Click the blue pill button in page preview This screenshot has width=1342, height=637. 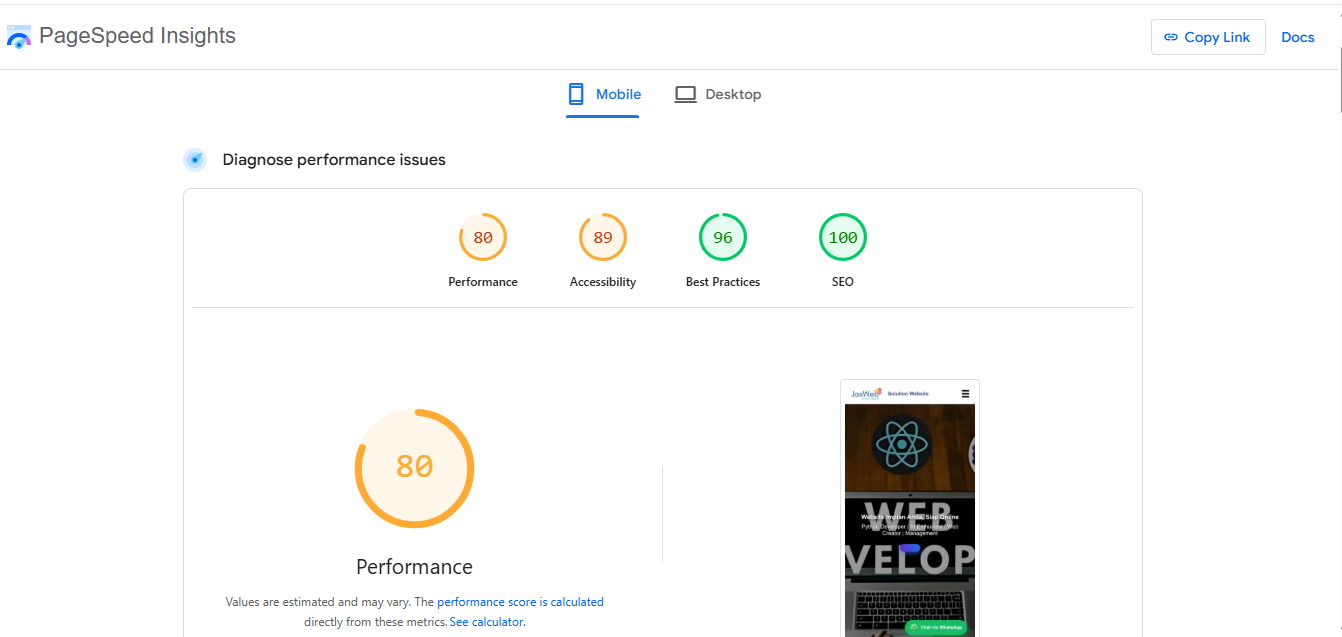pos(910,548)
